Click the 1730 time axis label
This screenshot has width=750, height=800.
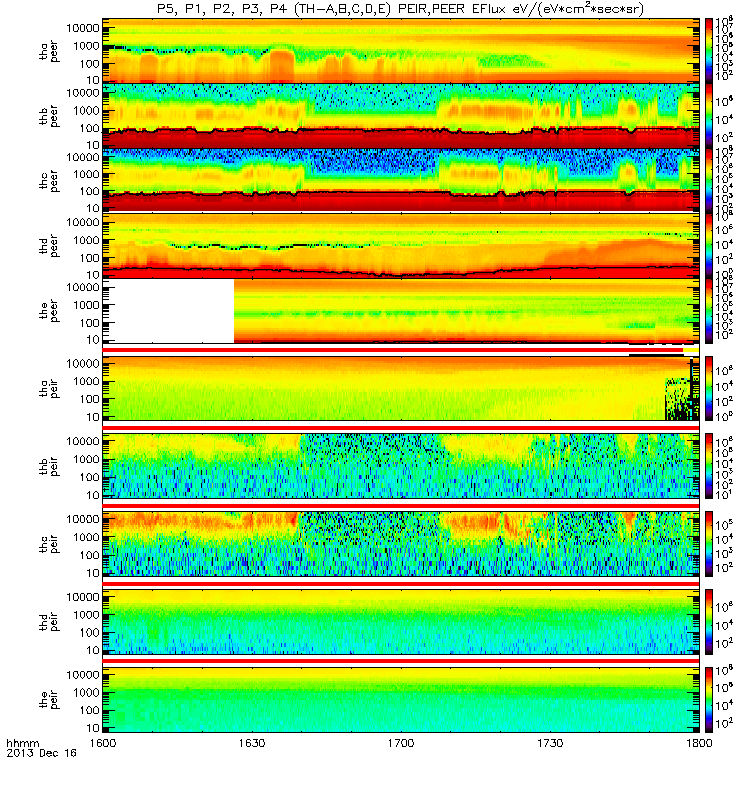(x=550, y=743)
